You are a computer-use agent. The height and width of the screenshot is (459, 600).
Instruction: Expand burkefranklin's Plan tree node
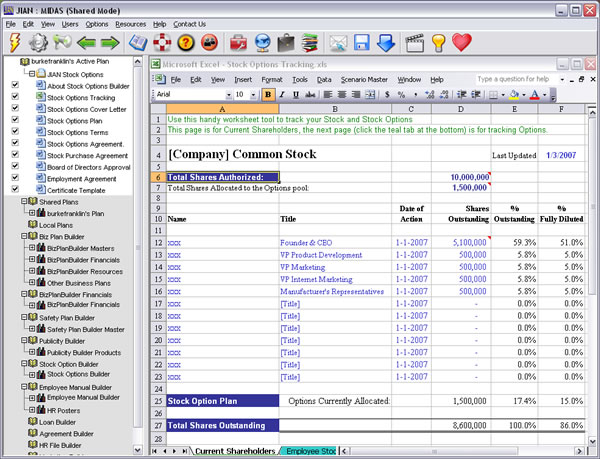click(32, 213)
